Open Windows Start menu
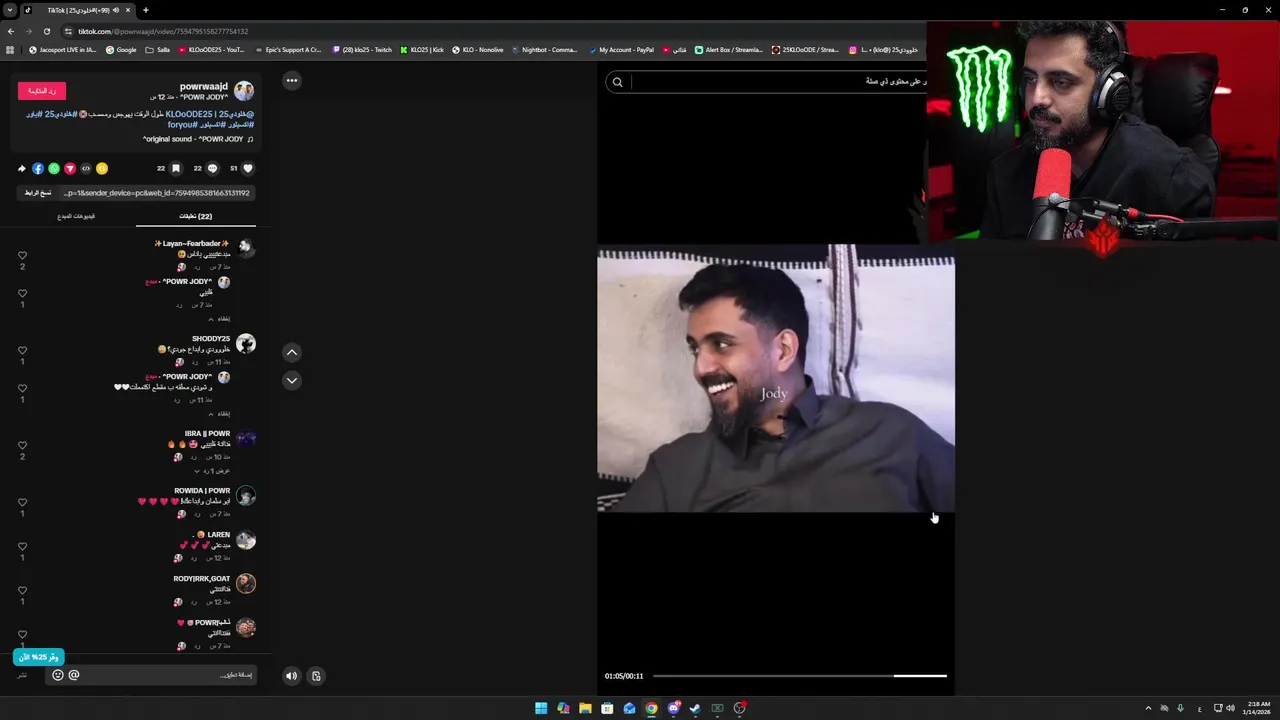Screen dimensions: 1280x720 tap(541, 708)
